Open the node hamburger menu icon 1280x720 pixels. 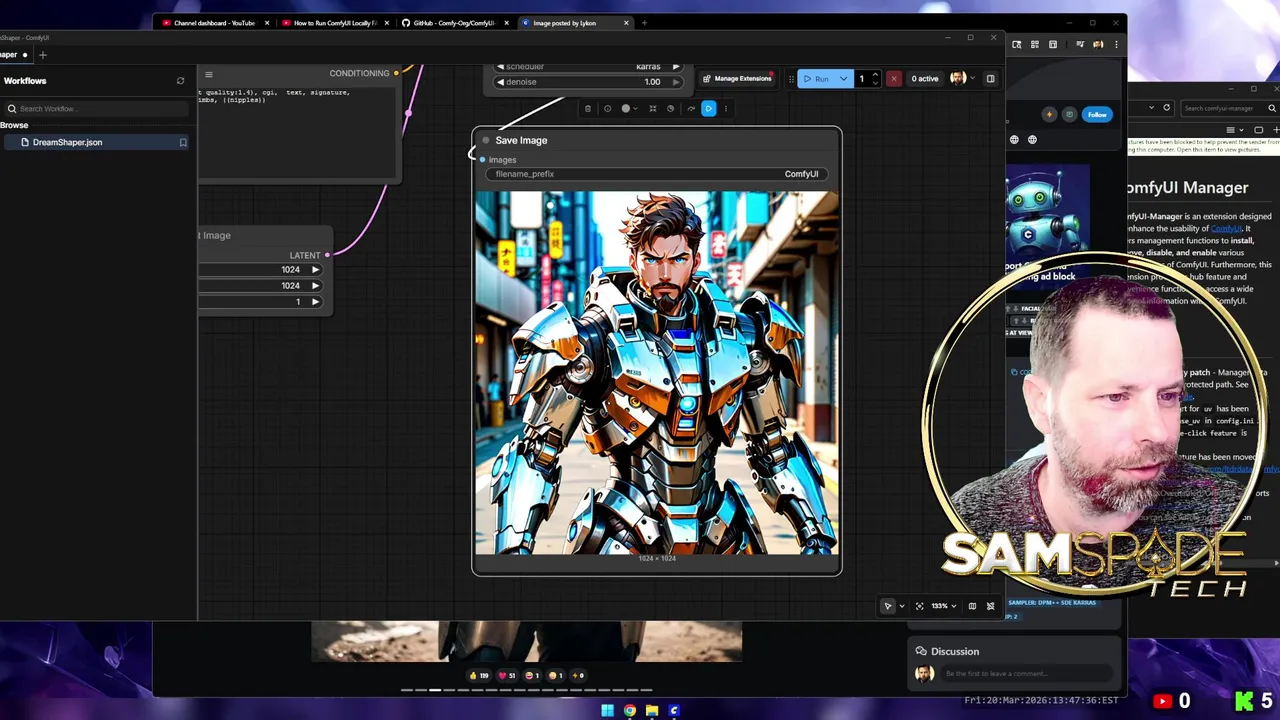tap(208, 75)
